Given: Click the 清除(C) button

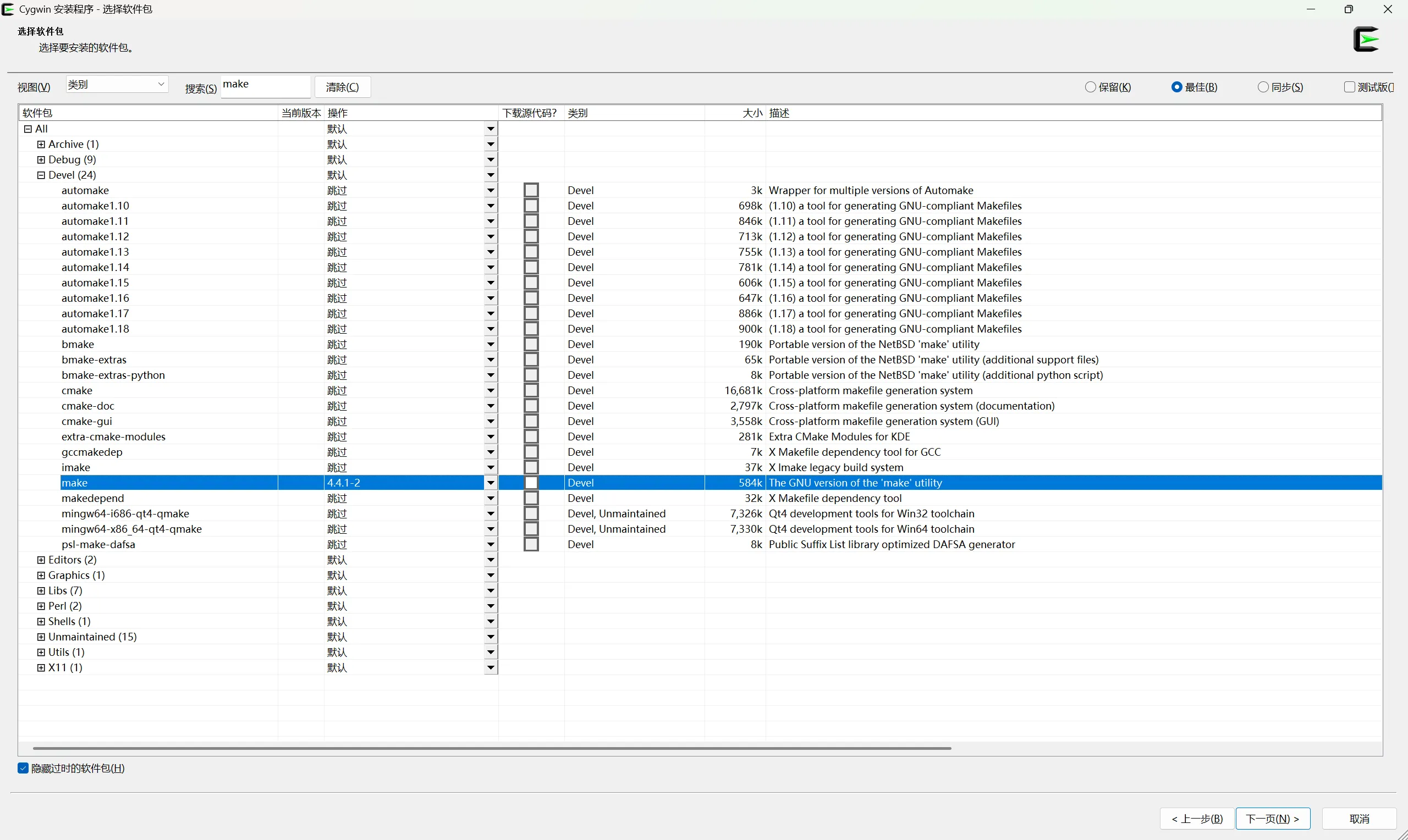Looking at the screenshot, I should [343, 87].
